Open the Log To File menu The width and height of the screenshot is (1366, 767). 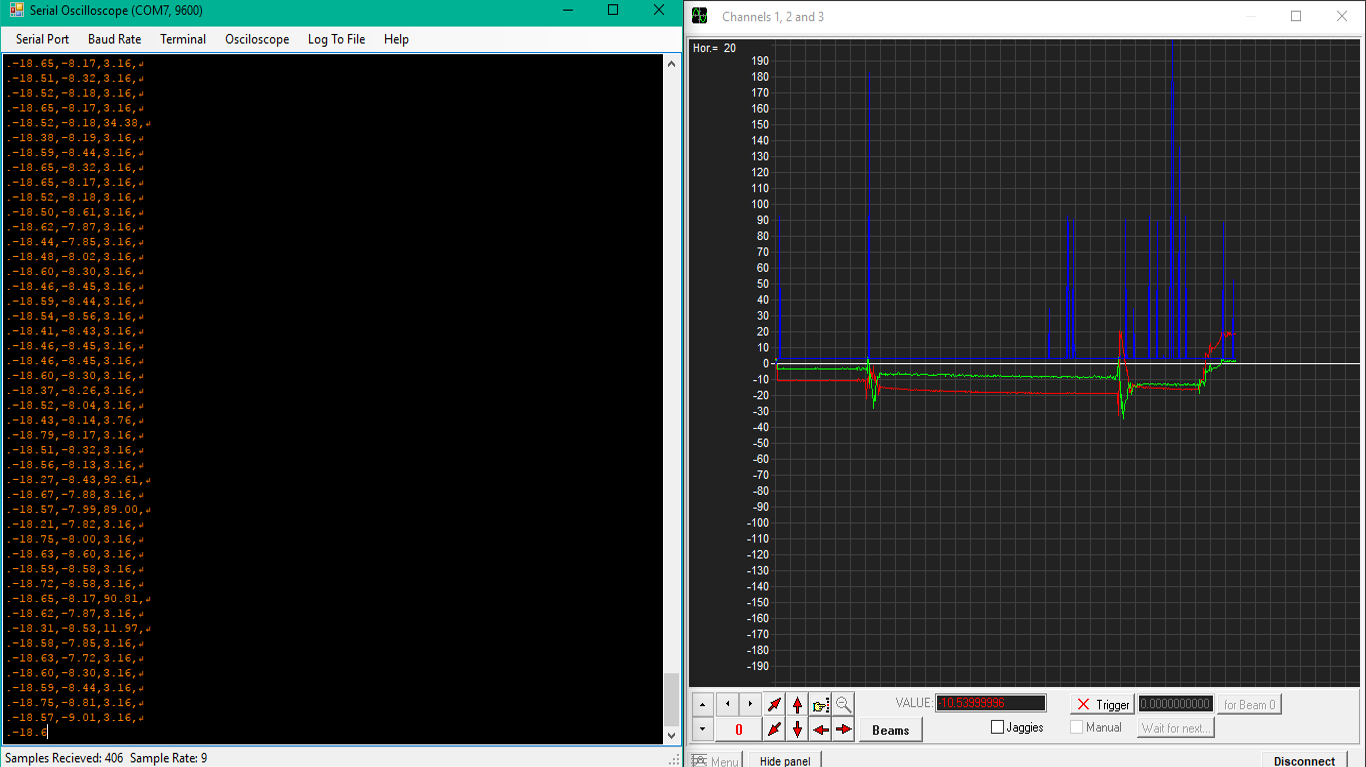click(336, 39)
